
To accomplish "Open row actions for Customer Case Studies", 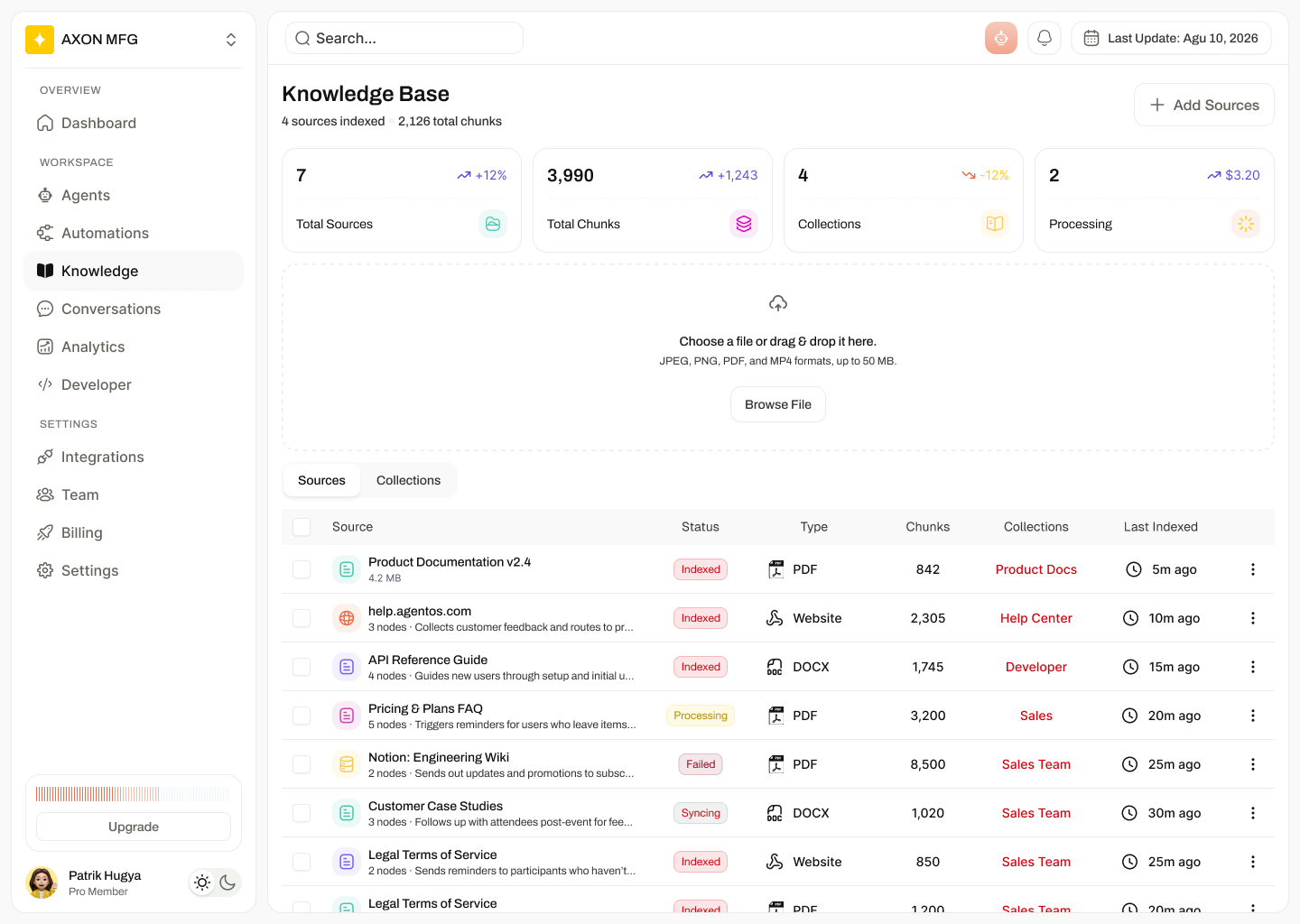I will pos(1253,813).
